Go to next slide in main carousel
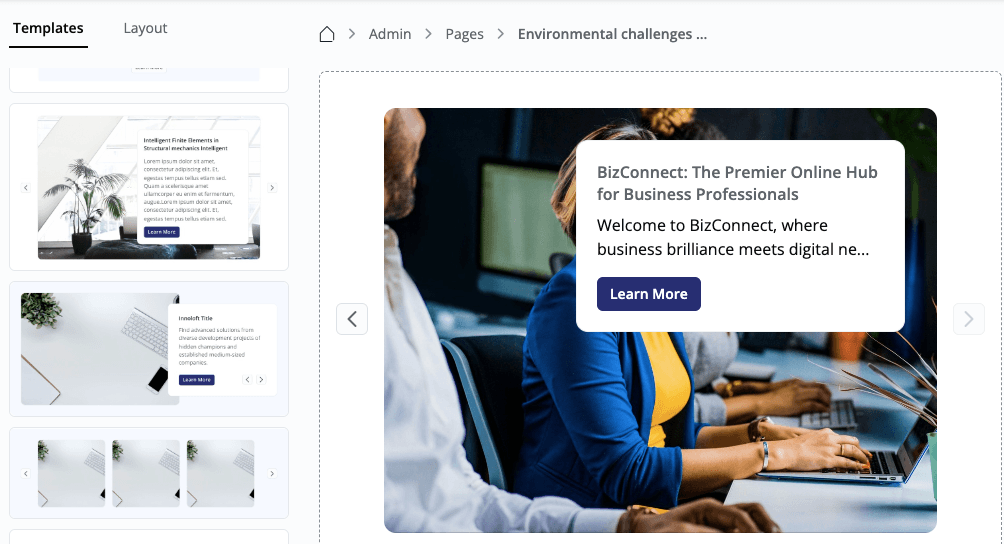The image size is (1004, 544). (x=968, y=319)
